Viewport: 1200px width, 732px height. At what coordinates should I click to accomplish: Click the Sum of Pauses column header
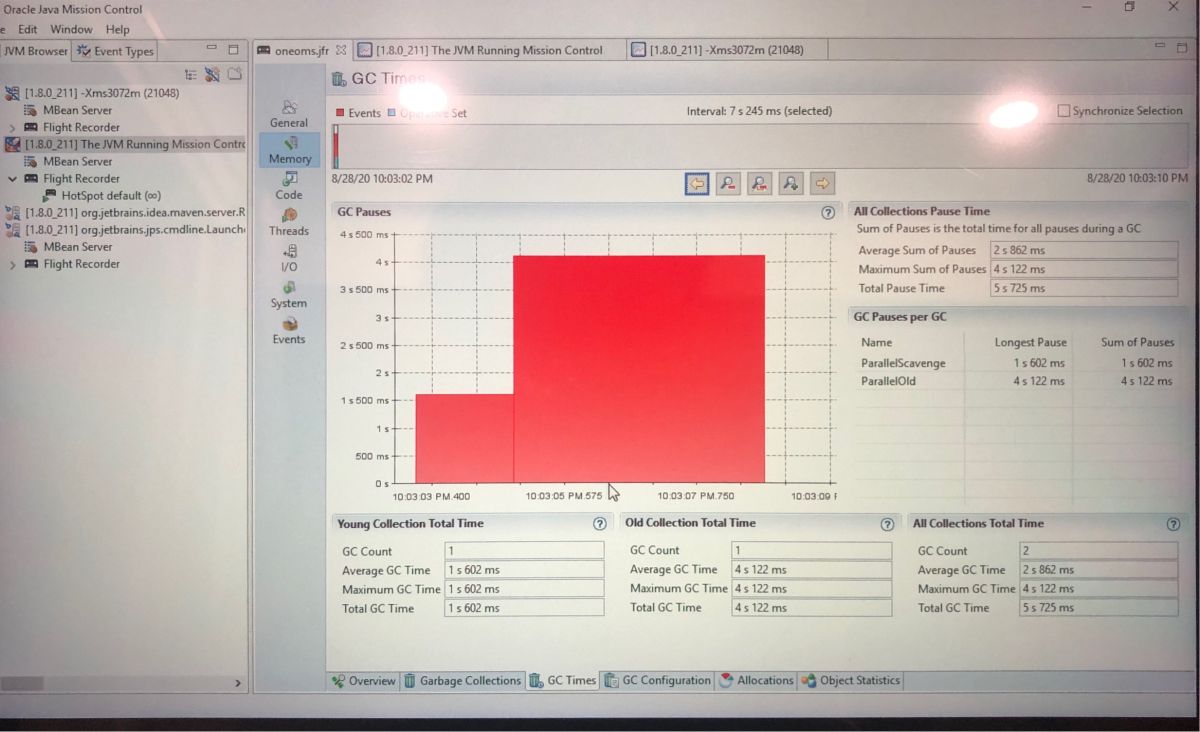pyautogui.click(x=1137, y=342)
